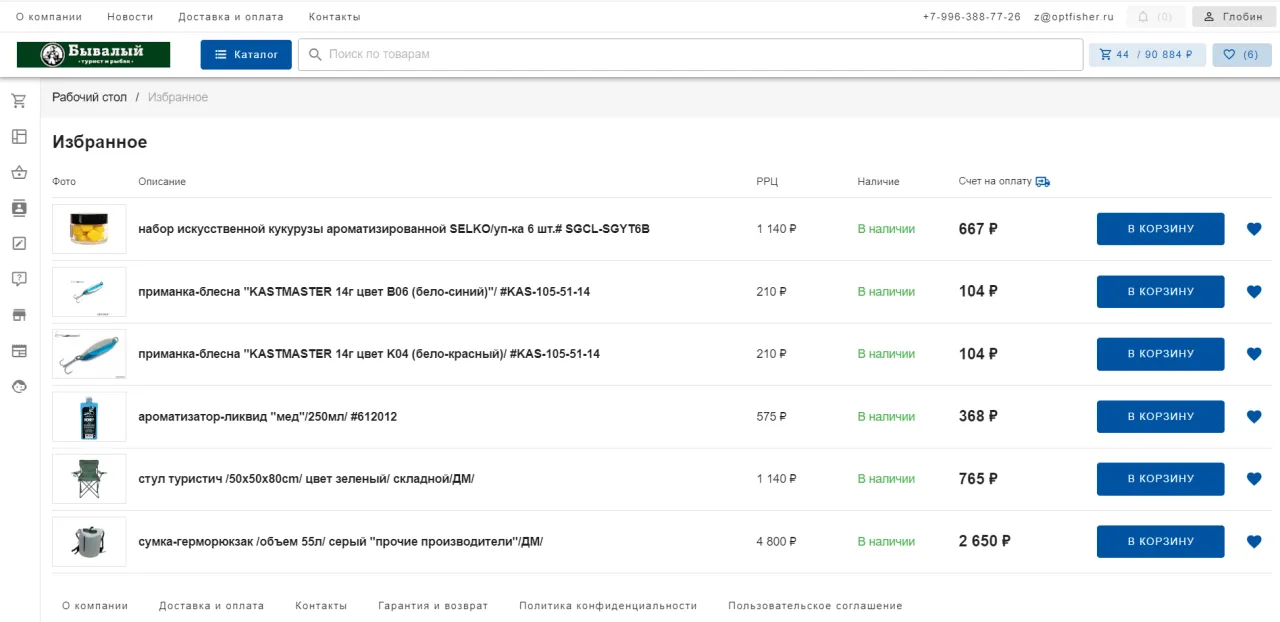Open the cart icon in the left sidebar
This screenshot has height=622, width=1280.
pyautogui.click(x=18, y=100)
